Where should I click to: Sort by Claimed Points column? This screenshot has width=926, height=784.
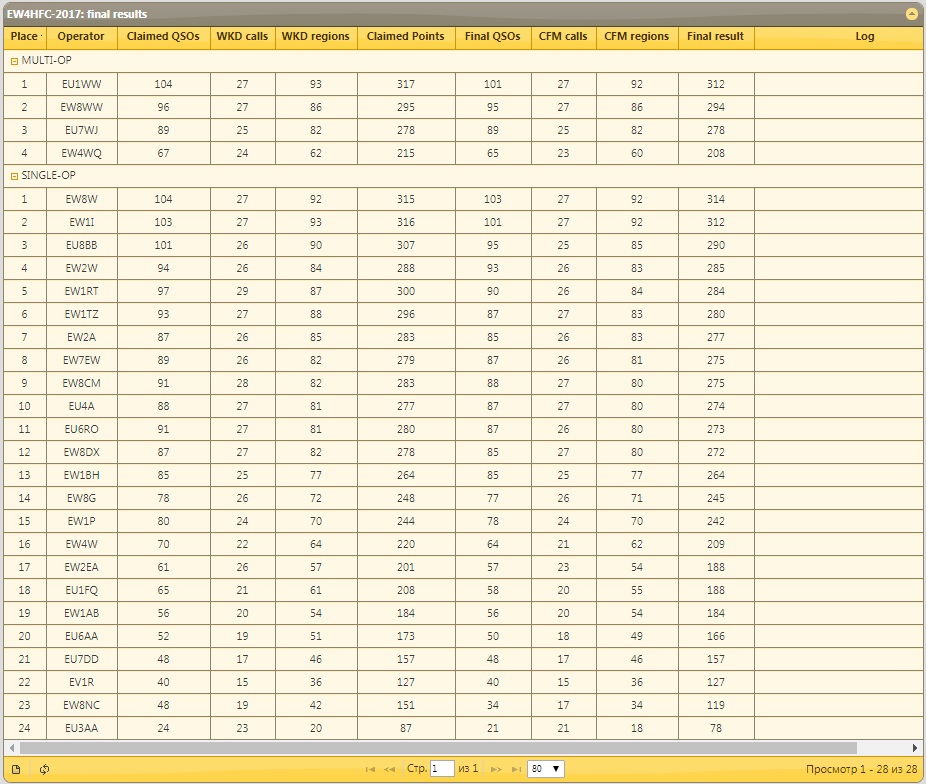tap(405, 37)
